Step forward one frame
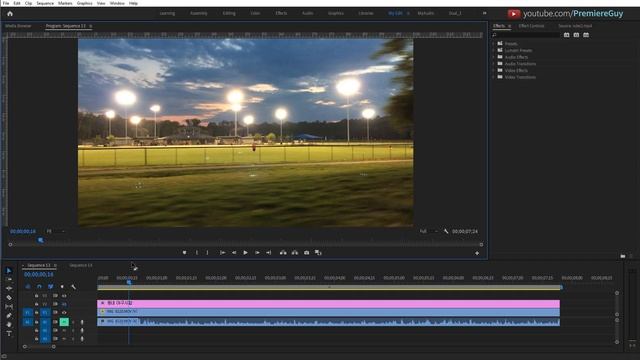 pos(257,253)
